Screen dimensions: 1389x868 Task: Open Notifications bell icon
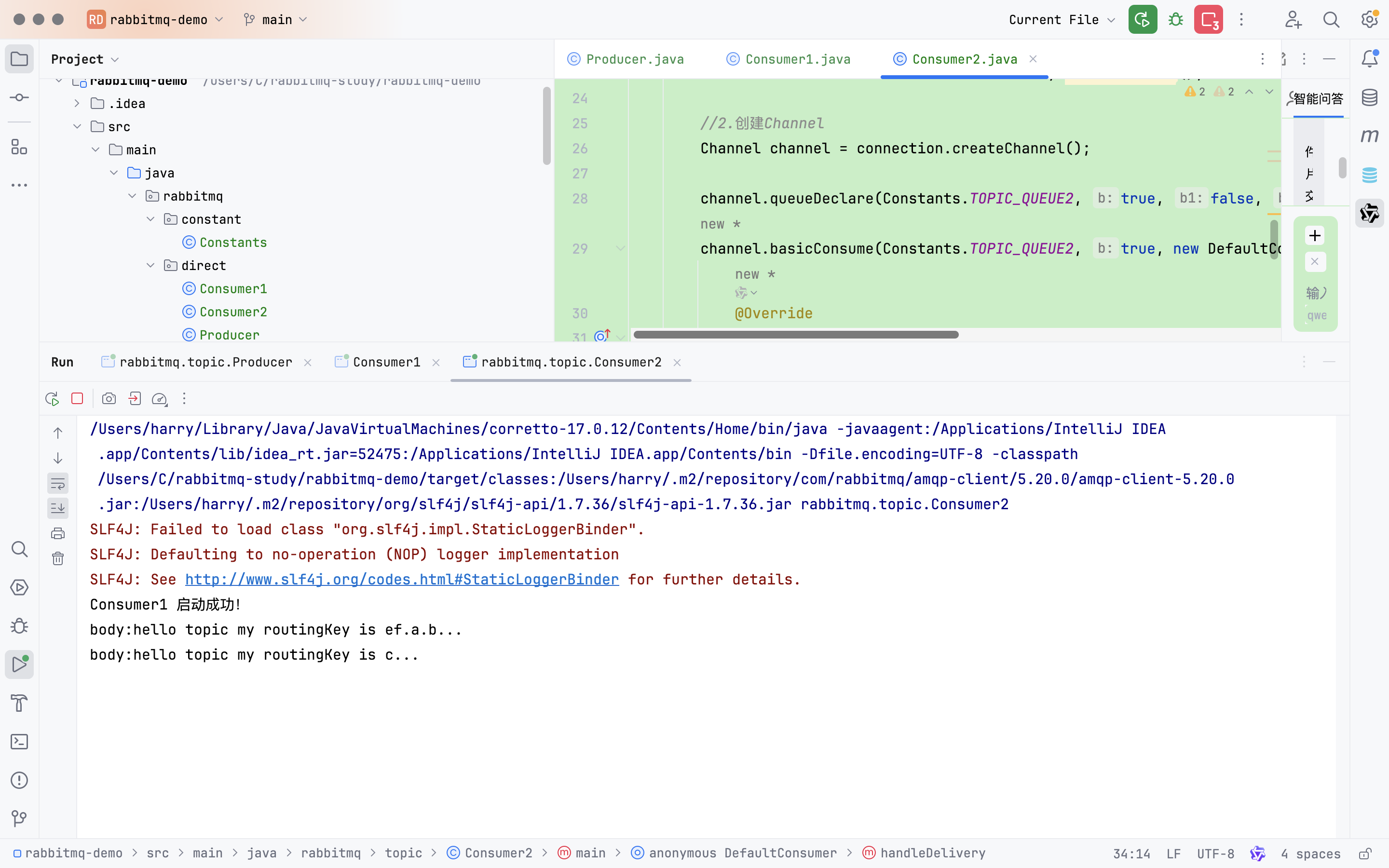[x=1370, y=58]
